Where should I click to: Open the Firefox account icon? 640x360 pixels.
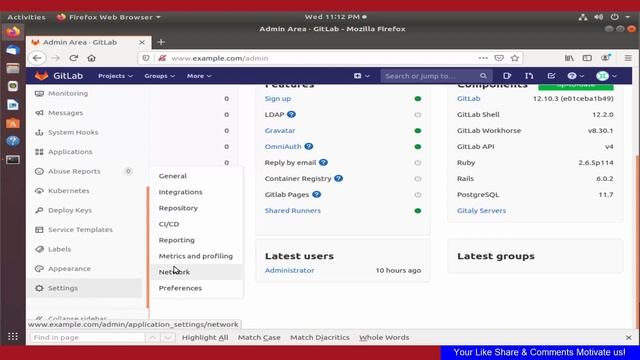606,58
